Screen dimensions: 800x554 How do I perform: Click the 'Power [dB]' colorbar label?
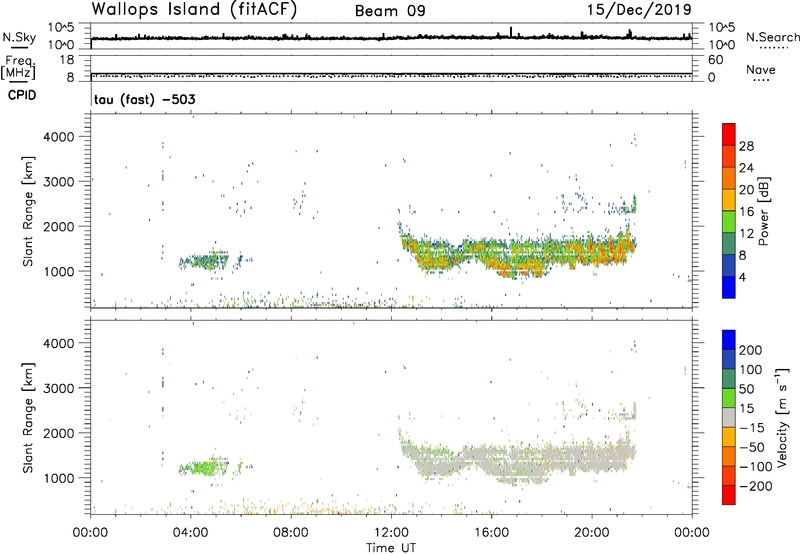[x=763, y=211]
